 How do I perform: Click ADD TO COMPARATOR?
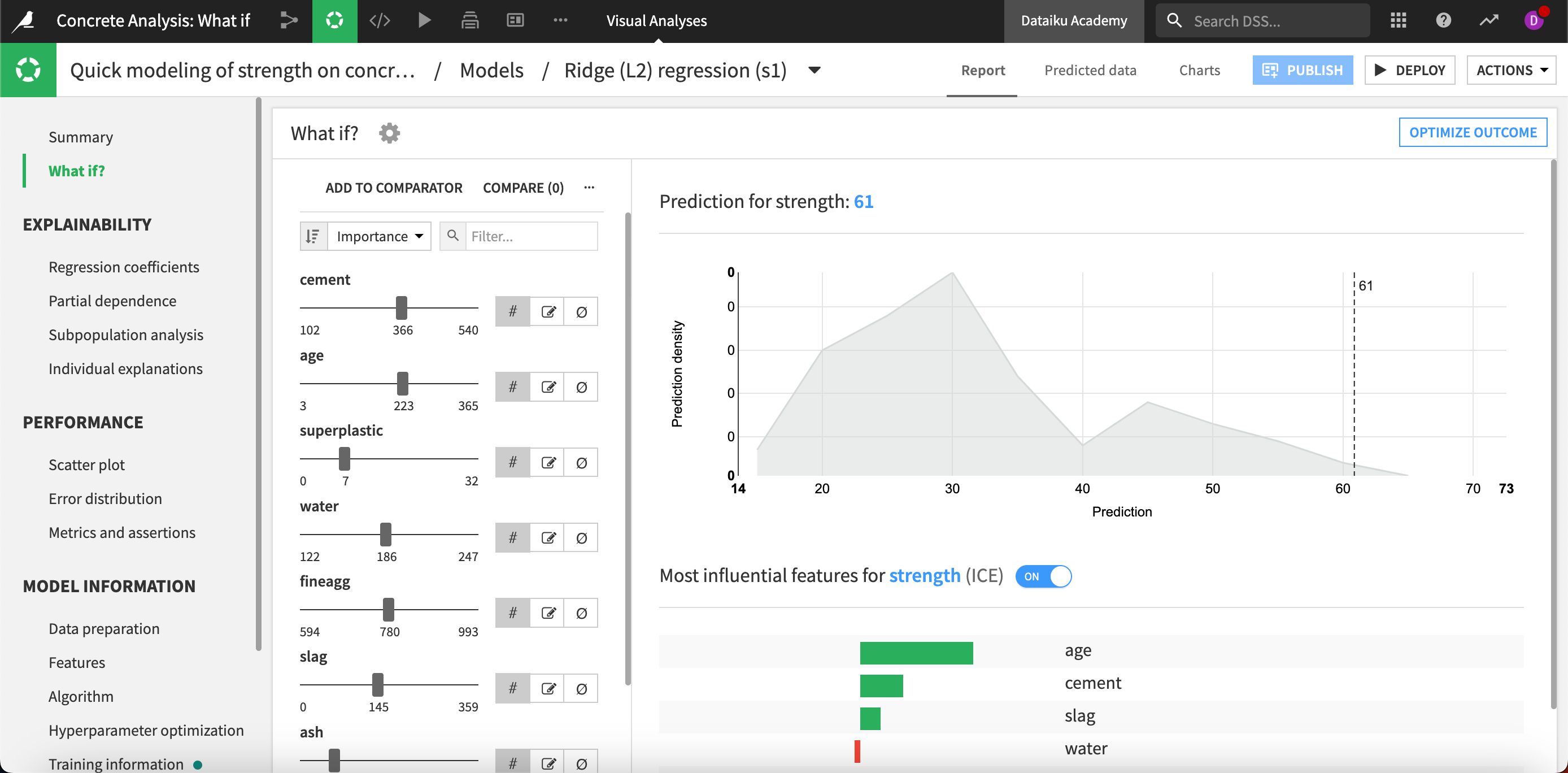(x=394, y=188)
